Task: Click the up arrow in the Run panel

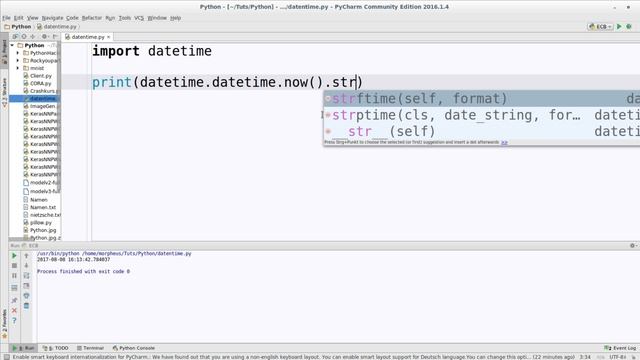Action: 27,256
